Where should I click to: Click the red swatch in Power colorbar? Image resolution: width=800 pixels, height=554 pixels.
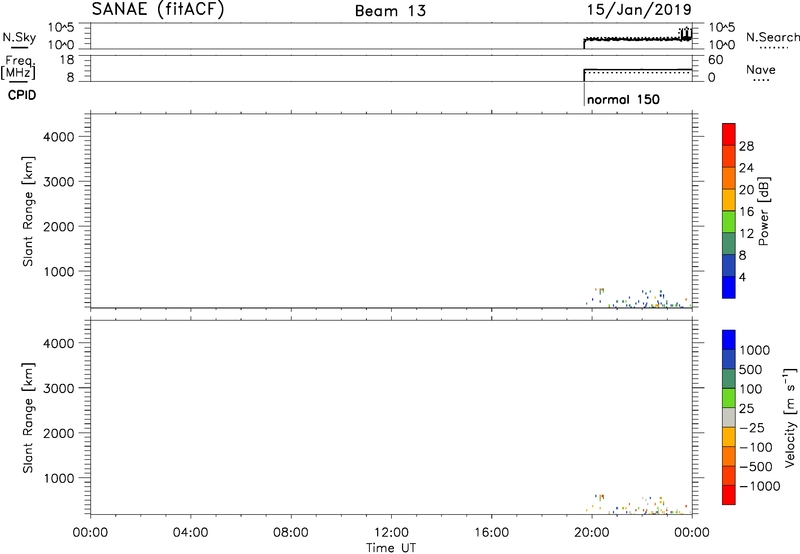pyautogui.click(x=729, y=134)
